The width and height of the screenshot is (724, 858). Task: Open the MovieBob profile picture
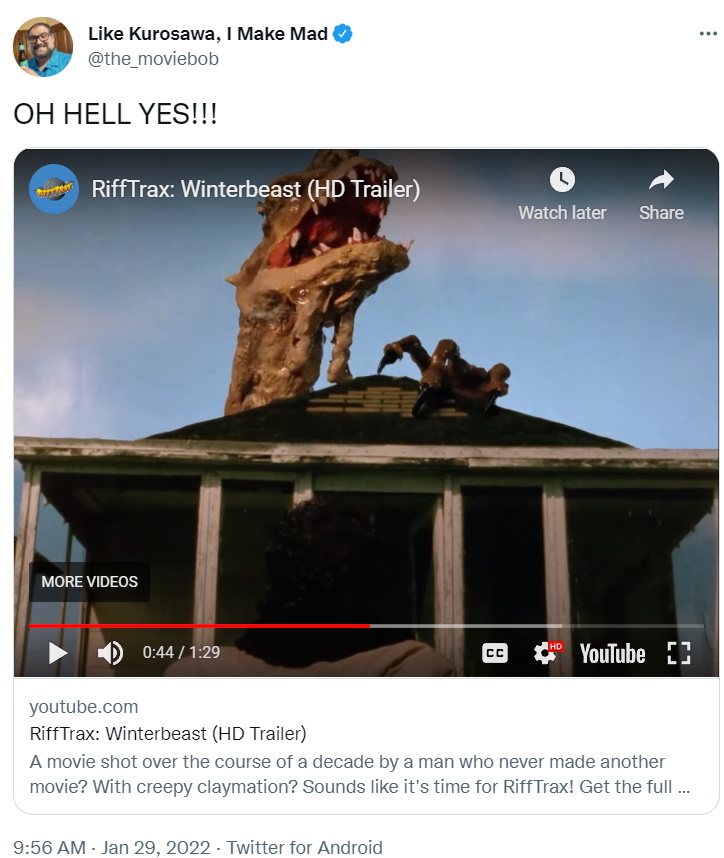(43, 47)
